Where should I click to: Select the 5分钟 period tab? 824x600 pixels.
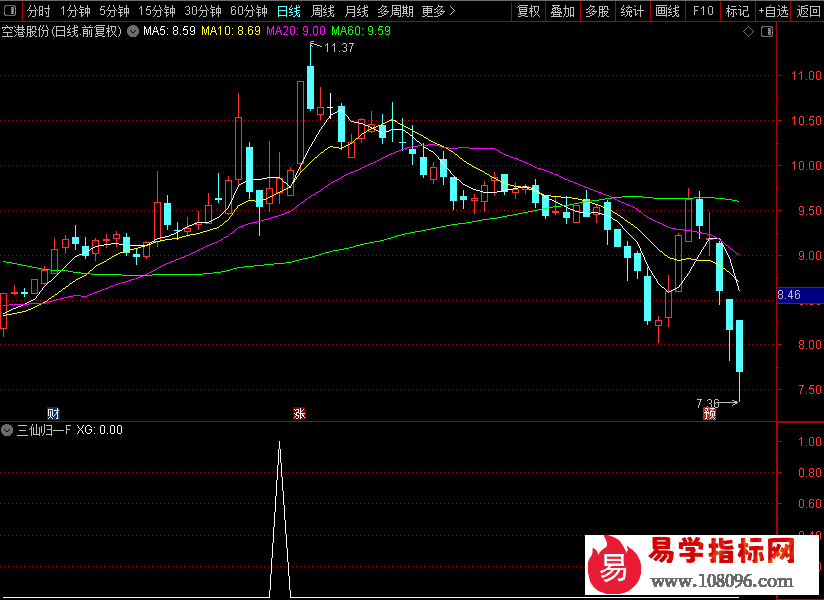pos(114,11)
